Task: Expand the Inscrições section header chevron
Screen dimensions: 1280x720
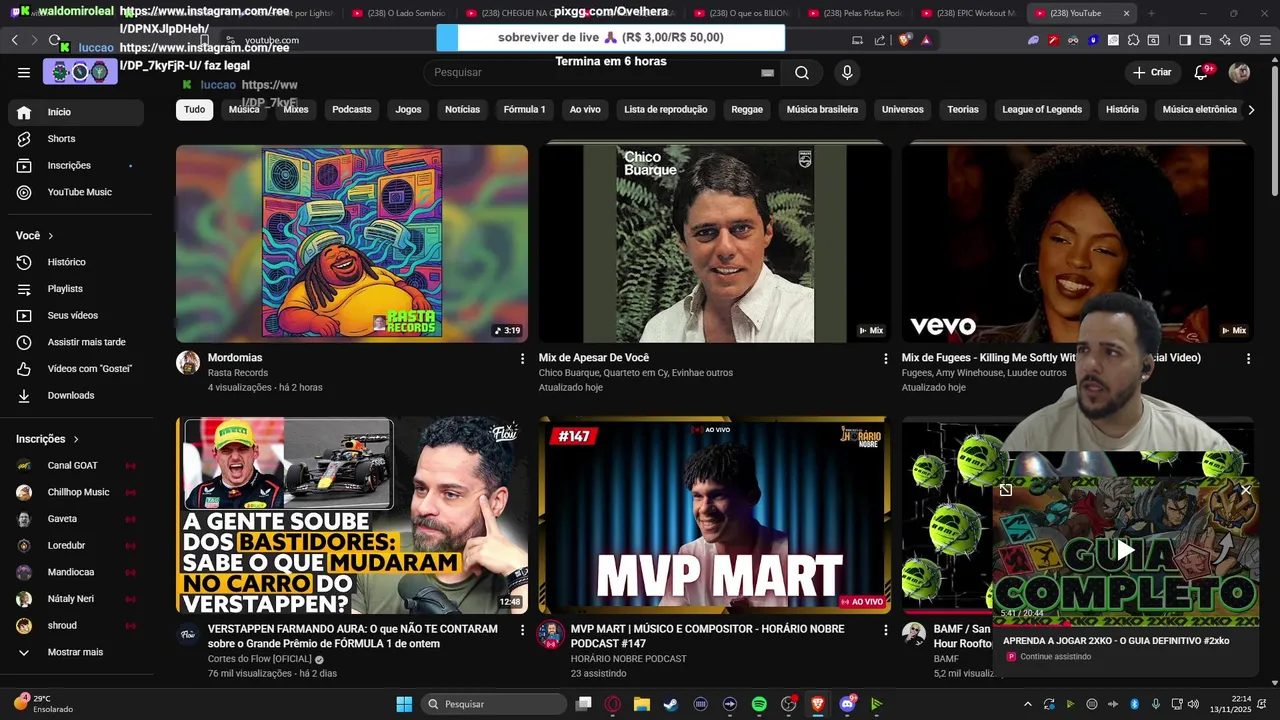Action: (75, 439)
